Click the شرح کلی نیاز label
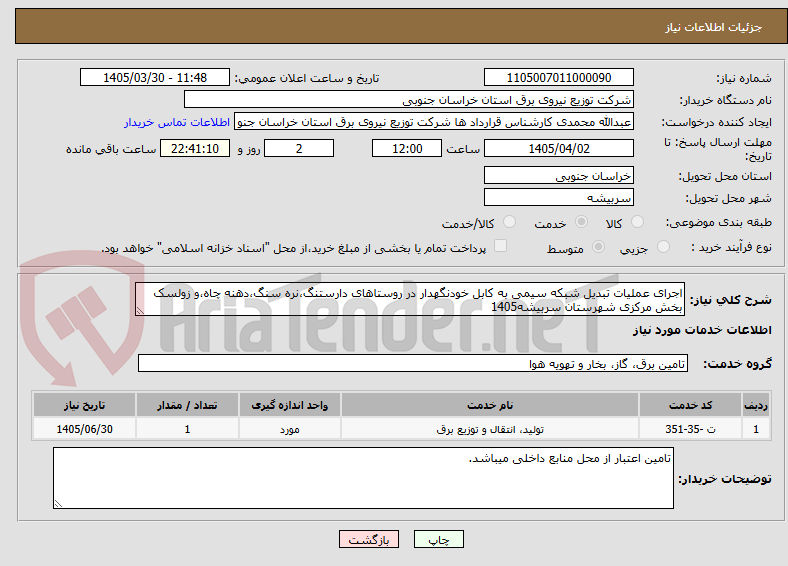The image size is (788, 566). point(731,300)
